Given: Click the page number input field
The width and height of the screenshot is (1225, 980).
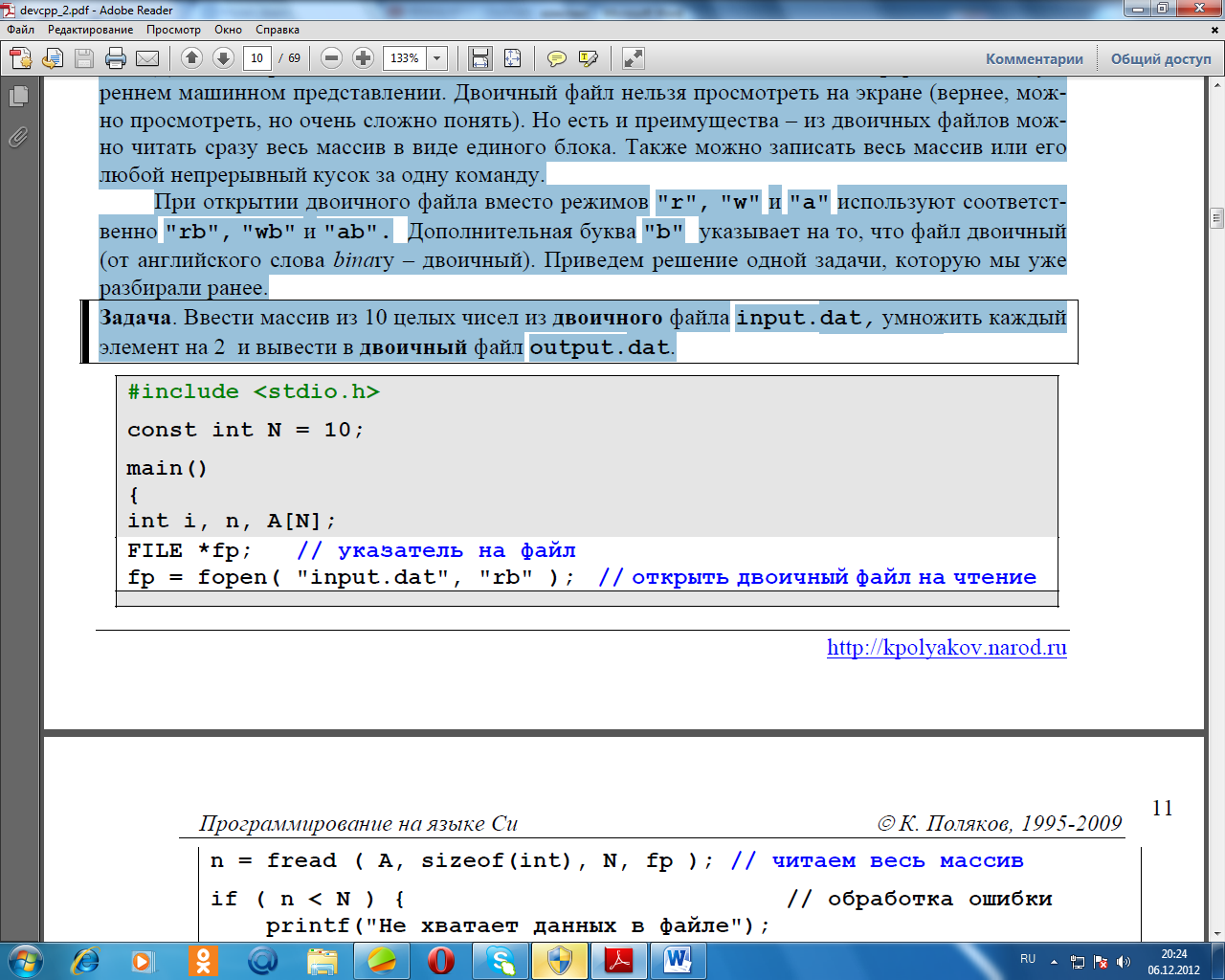Looking at the screenshot, I should 256,58.
